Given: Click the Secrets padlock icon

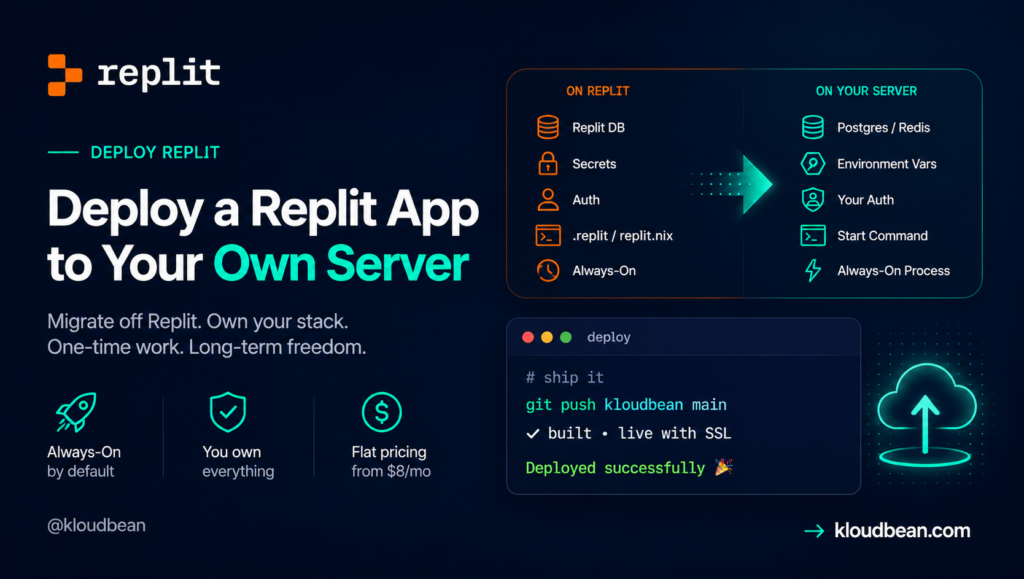Looking at the screenshot, I should (x=547, y=163).
